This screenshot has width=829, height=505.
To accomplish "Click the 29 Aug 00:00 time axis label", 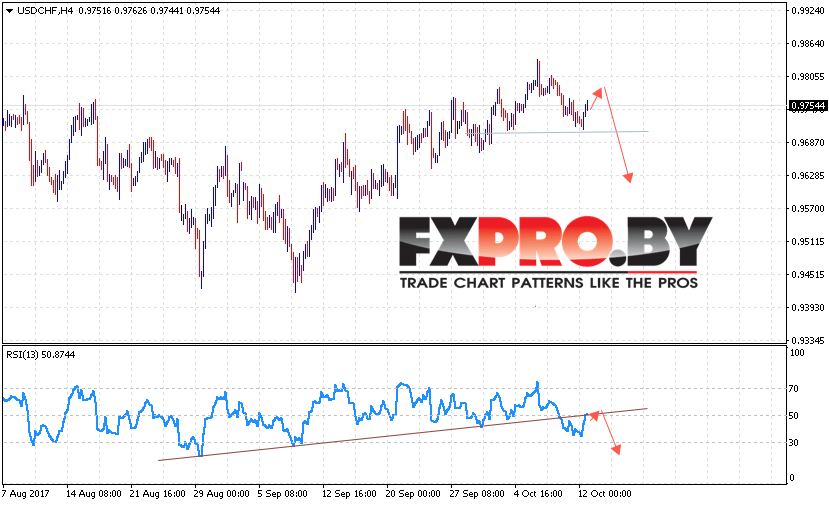I will tap(221, 494).
